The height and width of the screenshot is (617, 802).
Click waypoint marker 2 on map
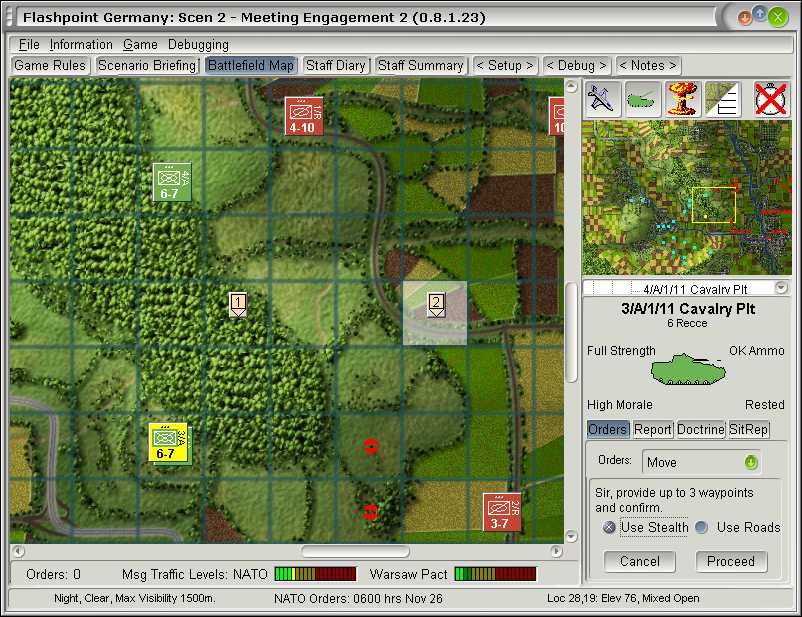436,305
